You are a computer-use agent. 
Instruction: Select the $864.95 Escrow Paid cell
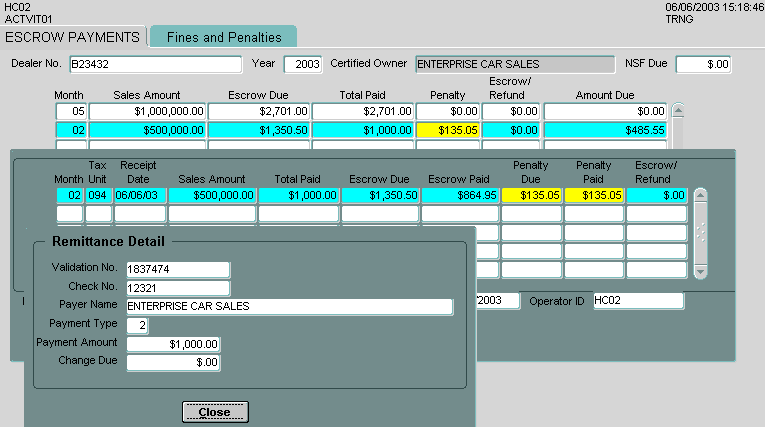pyautogui.click(x=460, y=195)
